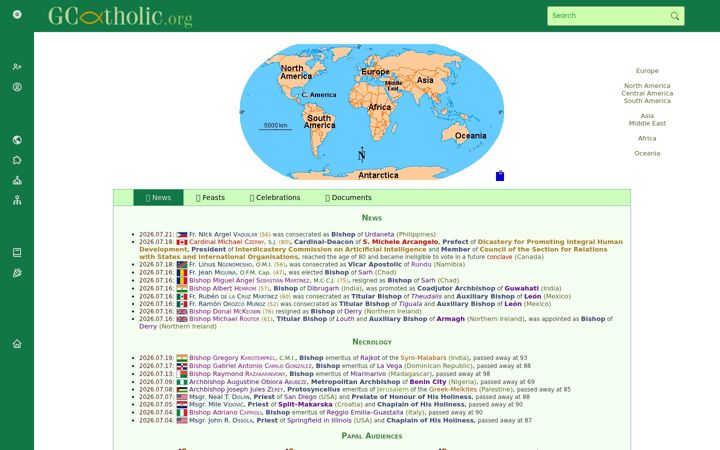
Task: Open the Africa link in region list
Action: [x=647, y=138]
